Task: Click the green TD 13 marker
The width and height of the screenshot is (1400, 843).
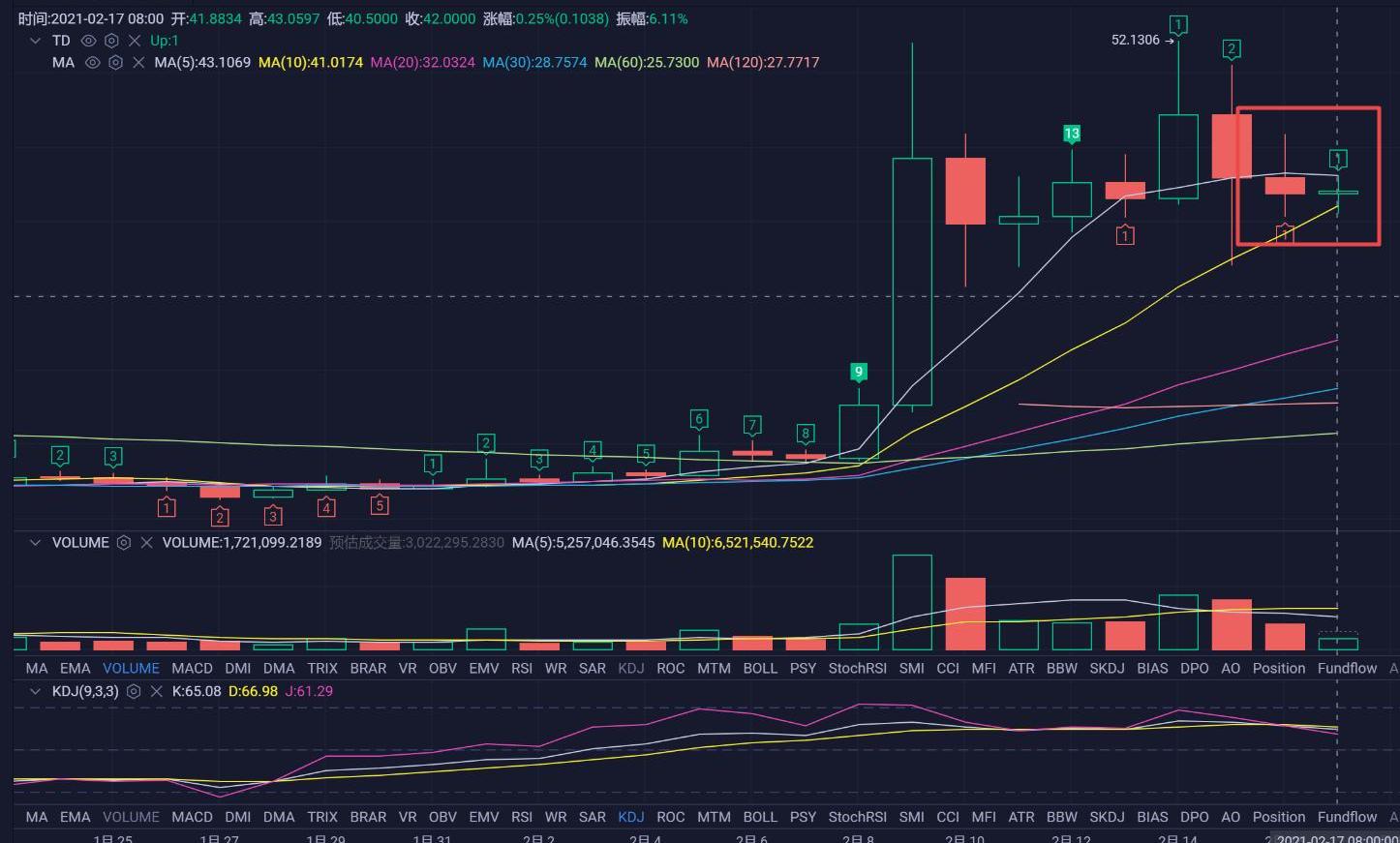Action: 1071,134
